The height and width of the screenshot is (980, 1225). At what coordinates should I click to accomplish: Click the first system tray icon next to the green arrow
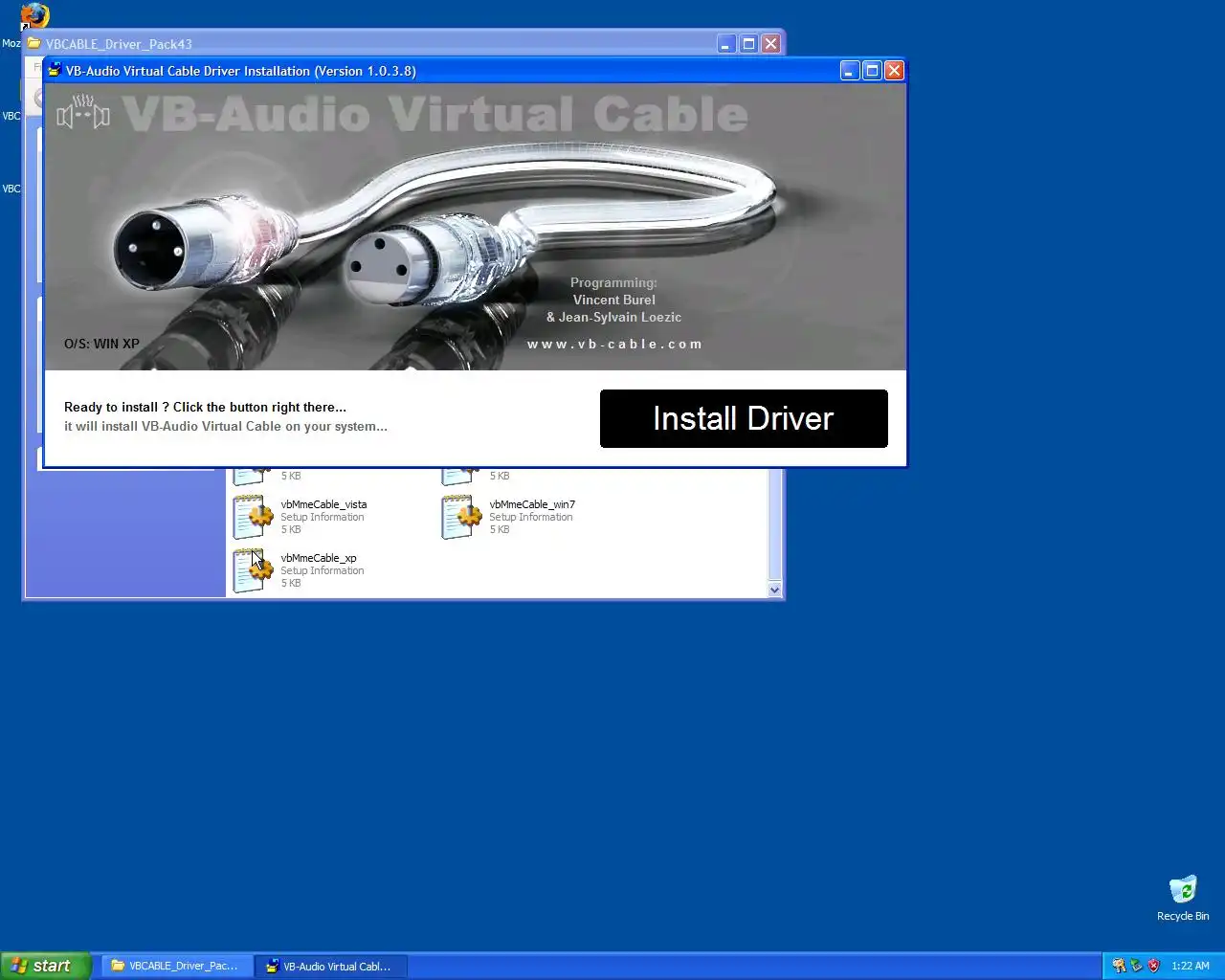coord(1119,966)
